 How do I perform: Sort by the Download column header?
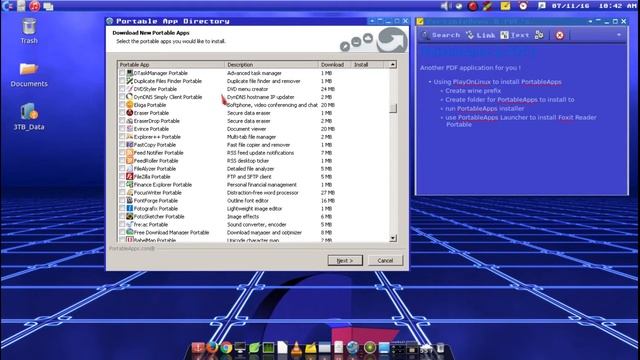(335, 64)
